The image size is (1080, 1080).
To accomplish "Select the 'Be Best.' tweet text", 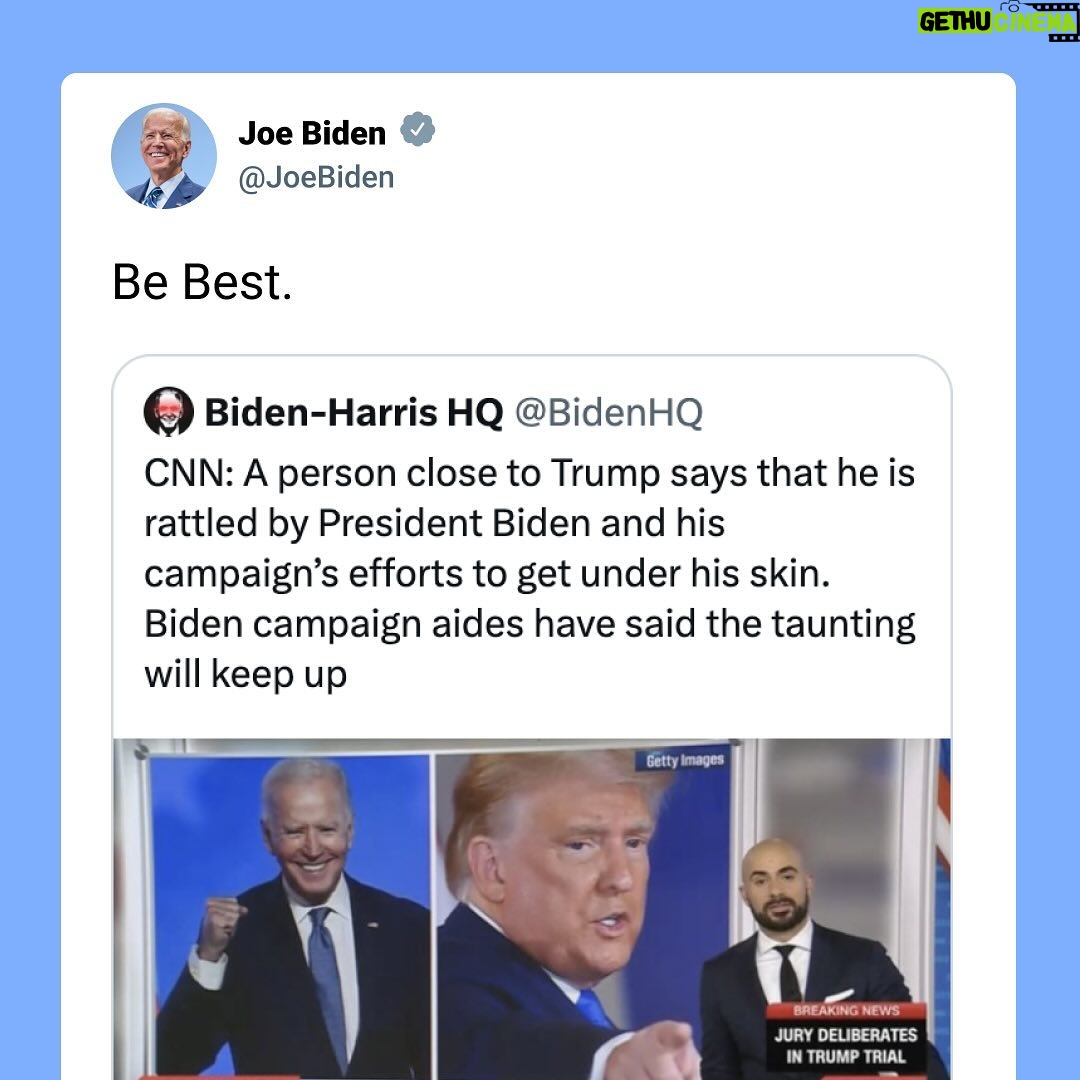I will pos(202,282).
